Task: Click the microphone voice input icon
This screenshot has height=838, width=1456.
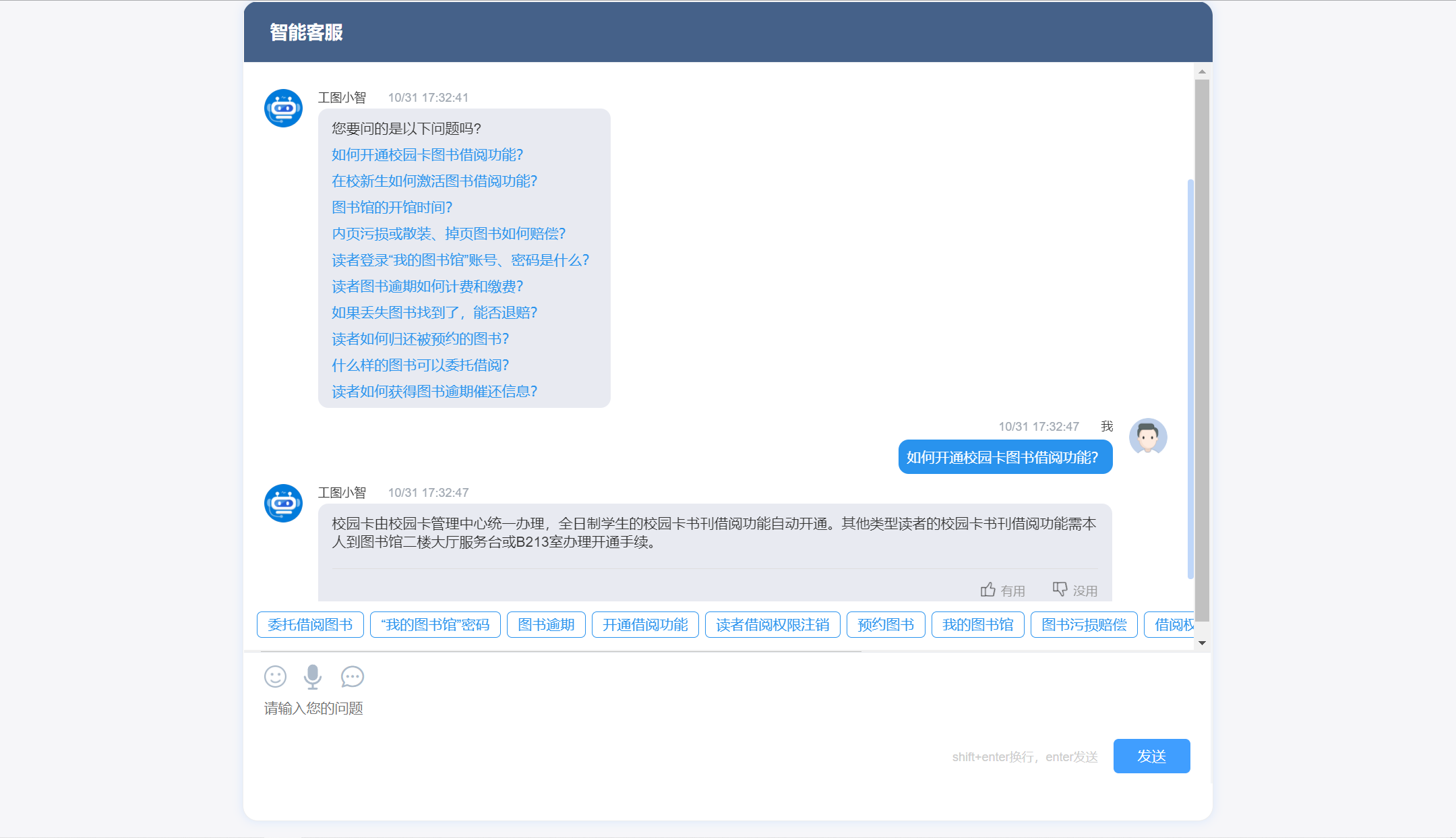Action: tap(313, 676)
